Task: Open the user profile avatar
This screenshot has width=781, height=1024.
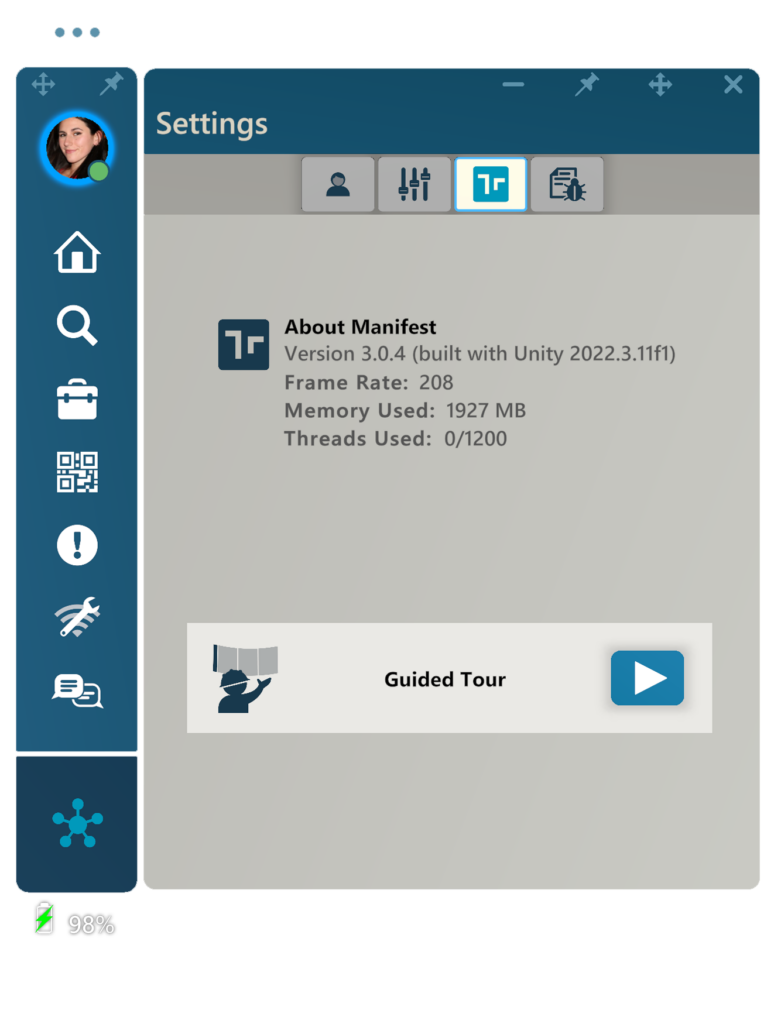Action: coord(77,148)
